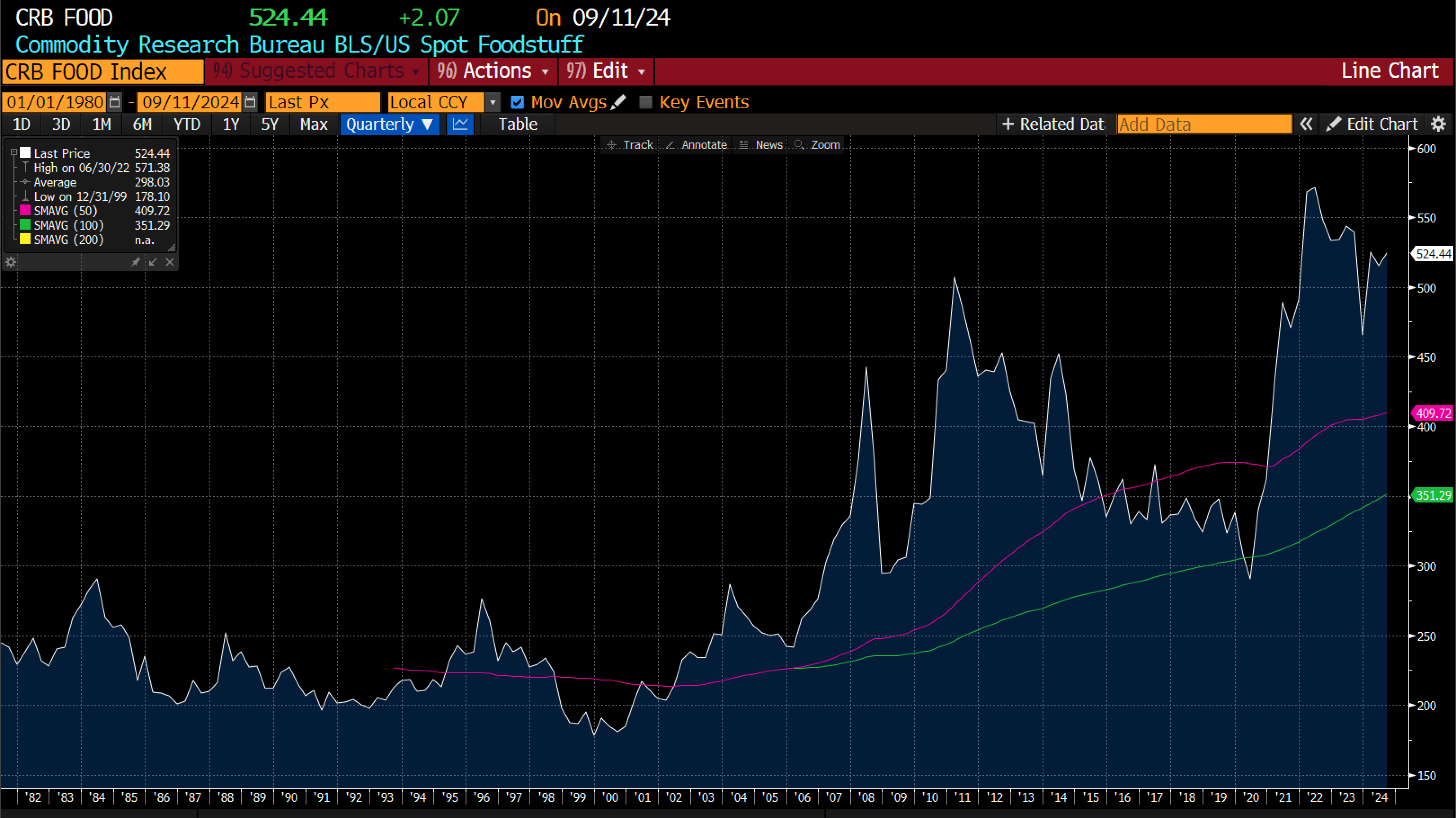Select the 5Y time range
The image size is (1456, 818).
270,124
